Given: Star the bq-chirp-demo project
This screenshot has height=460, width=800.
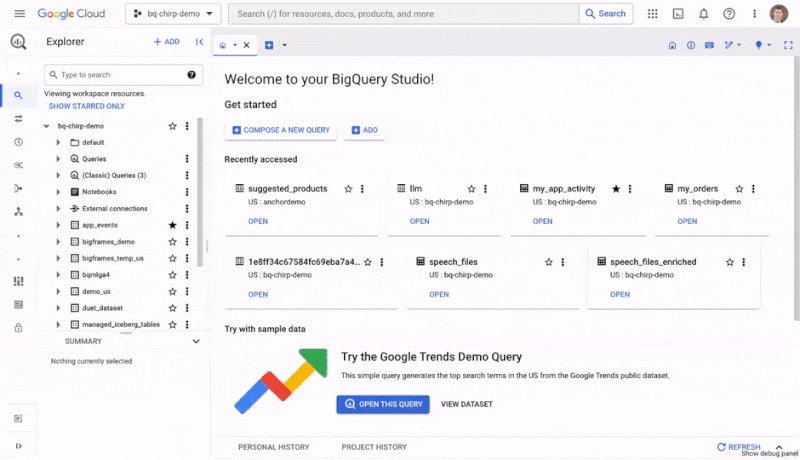Looking at the screenshot, I should pyautogui.click(x=172, y=126).
